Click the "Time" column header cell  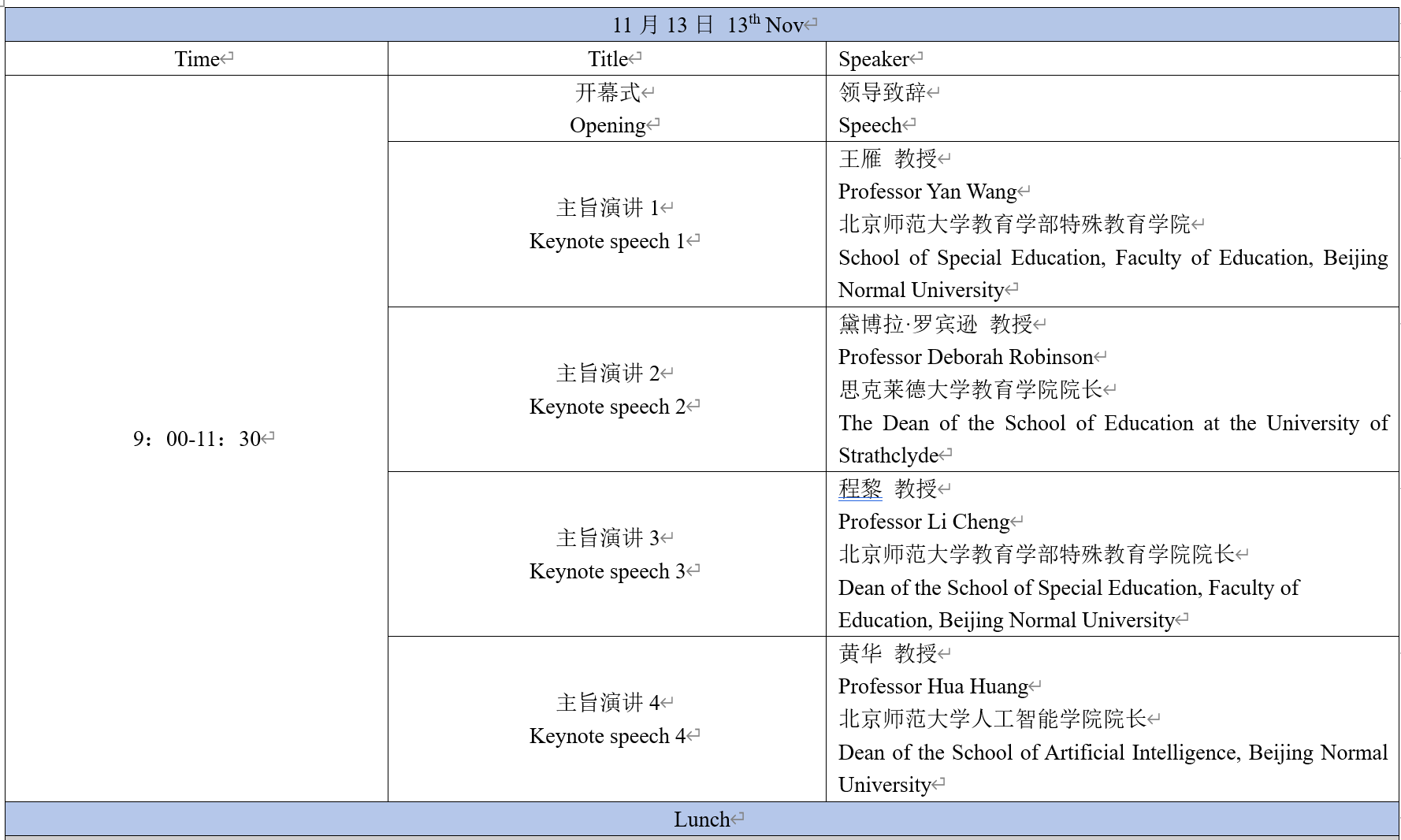197,59
